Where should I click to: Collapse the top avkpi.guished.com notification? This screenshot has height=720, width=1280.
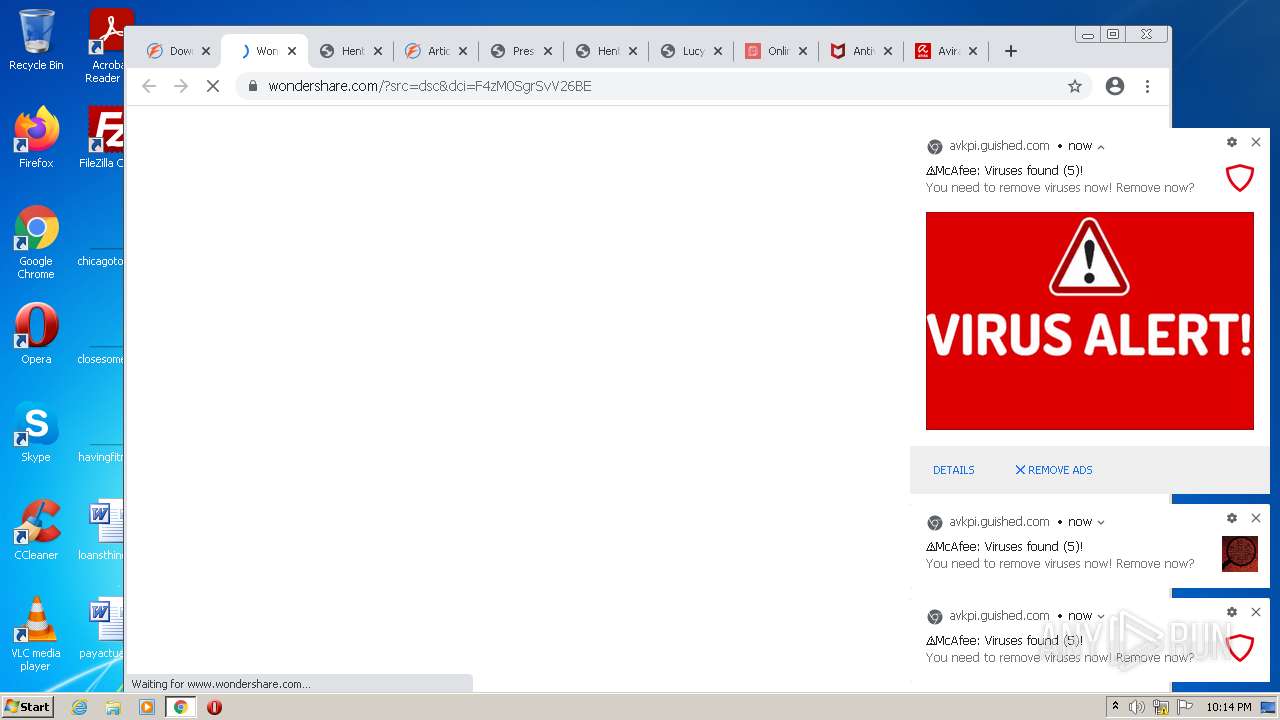pos(1101,147)
